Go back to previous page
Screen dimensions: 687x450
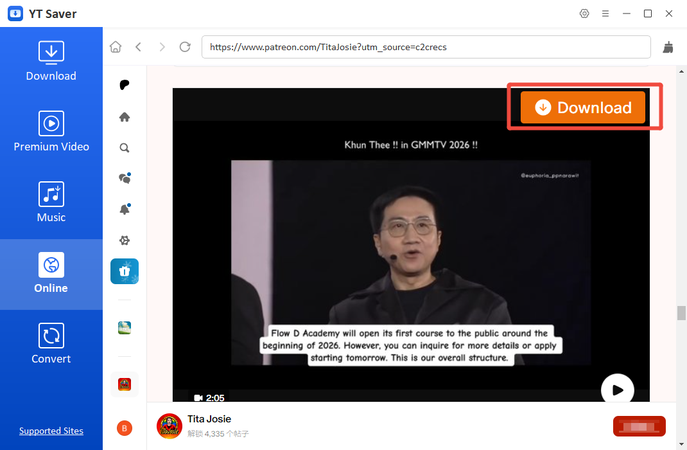tap(138, 47)
